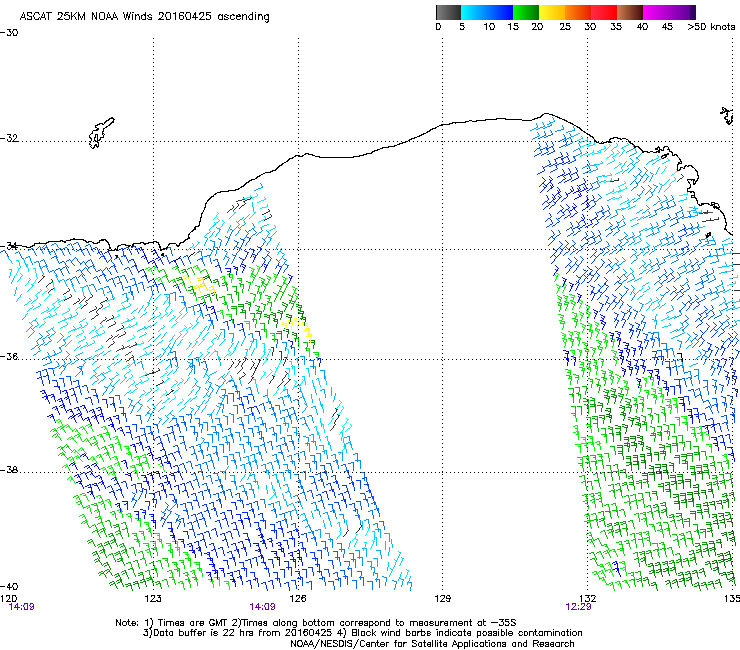Select the green 15–20 knots legend segment
Viewport: 740px width, 650px height.
tap(526, 12)
